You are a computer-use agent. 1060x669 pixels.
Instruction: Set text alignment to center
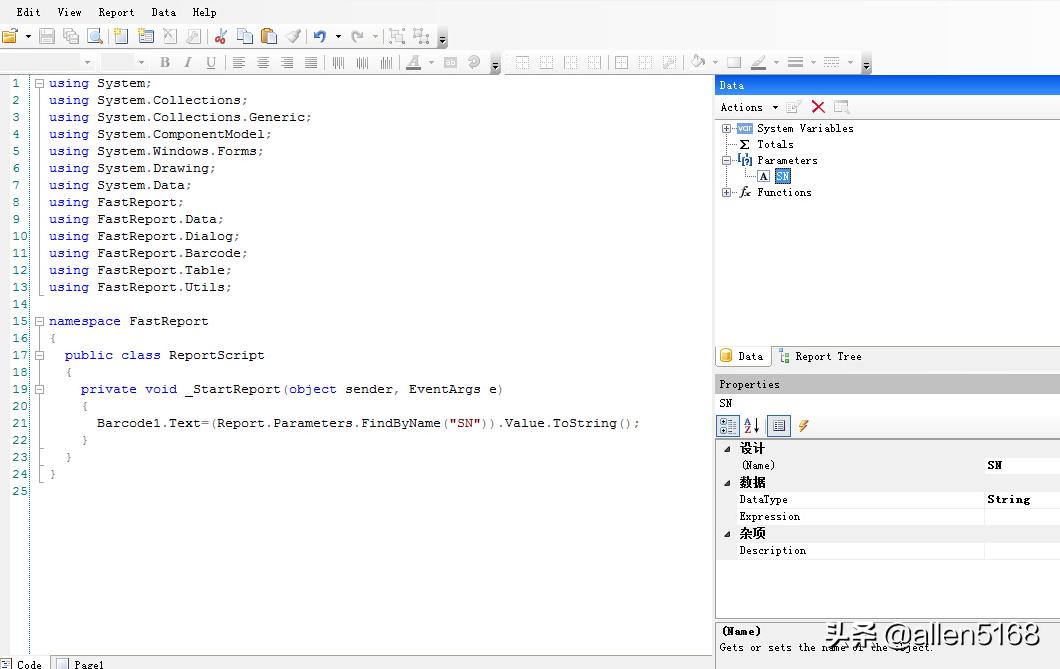coord(263,62)
